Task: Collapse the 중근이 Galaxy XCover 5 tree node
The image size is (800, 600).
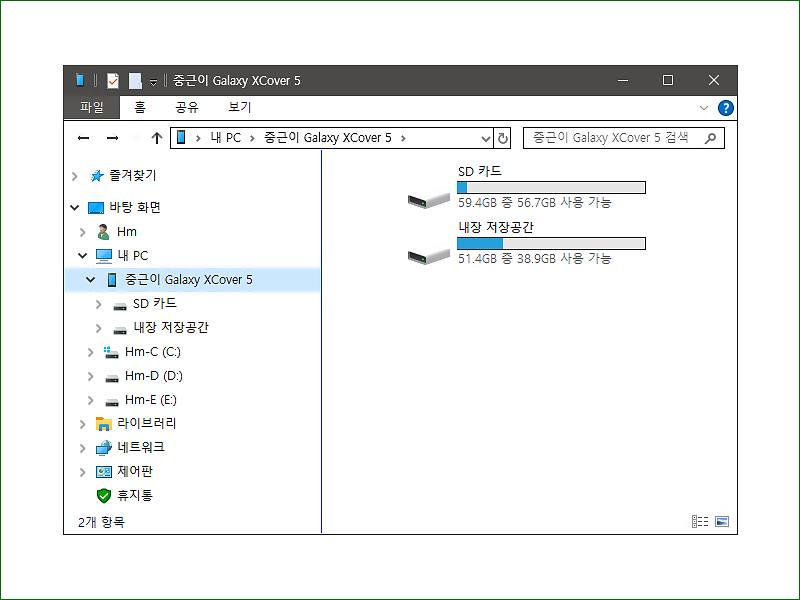Action: pyautogui.click(x=90, y=280)
